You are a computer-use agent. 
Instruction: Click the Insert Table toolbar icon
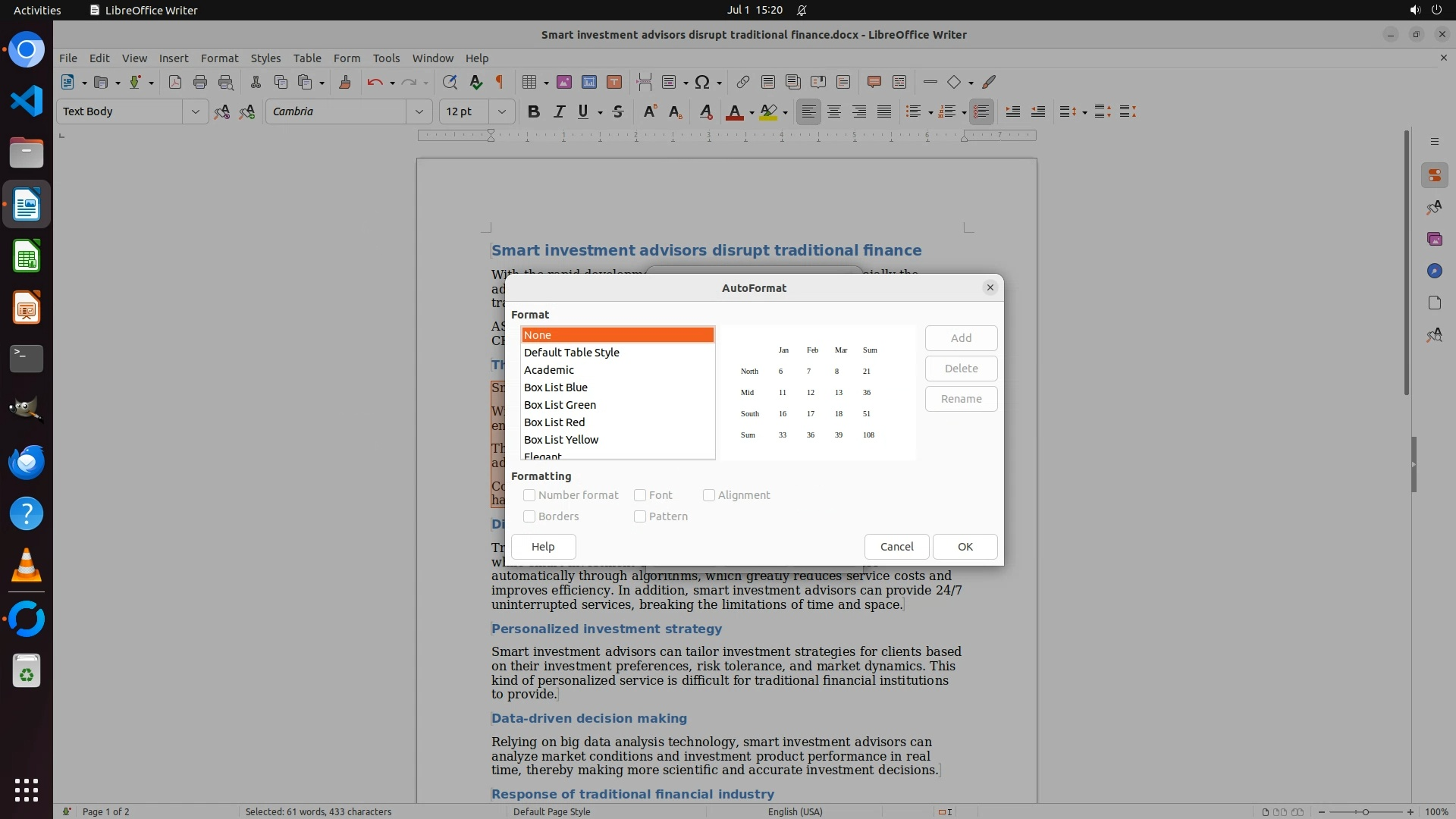coord(529,82)
